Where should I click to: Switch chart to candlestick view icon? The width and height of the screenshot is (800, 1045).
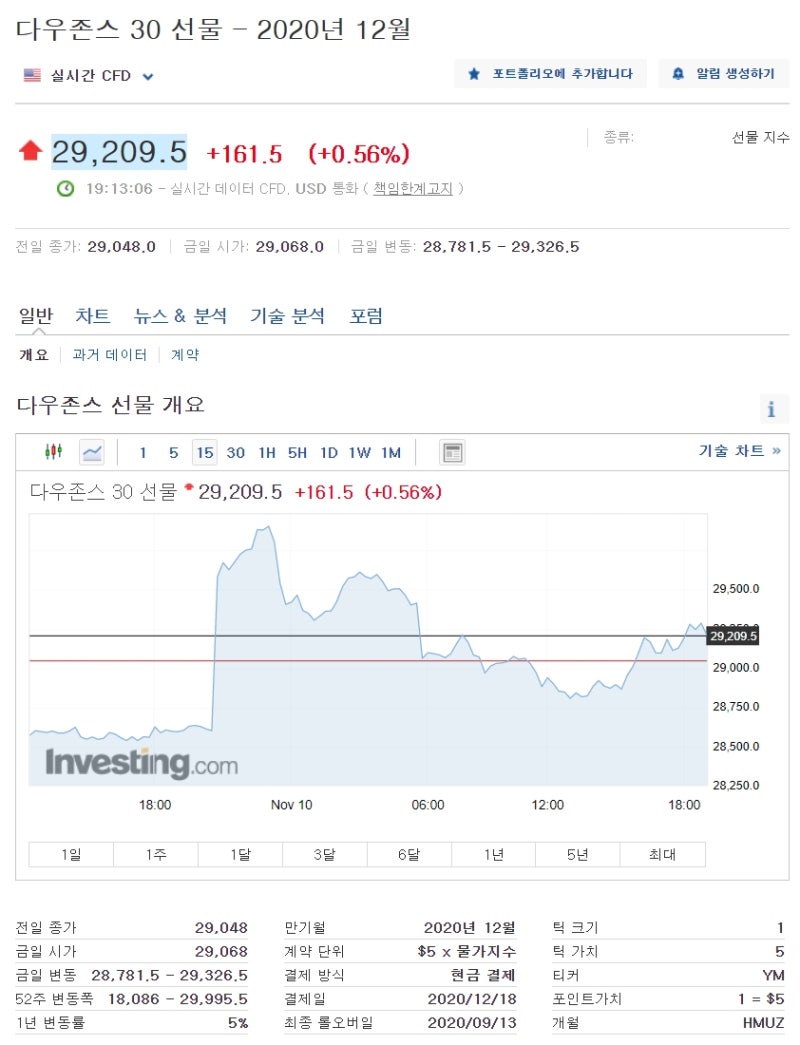54,452
